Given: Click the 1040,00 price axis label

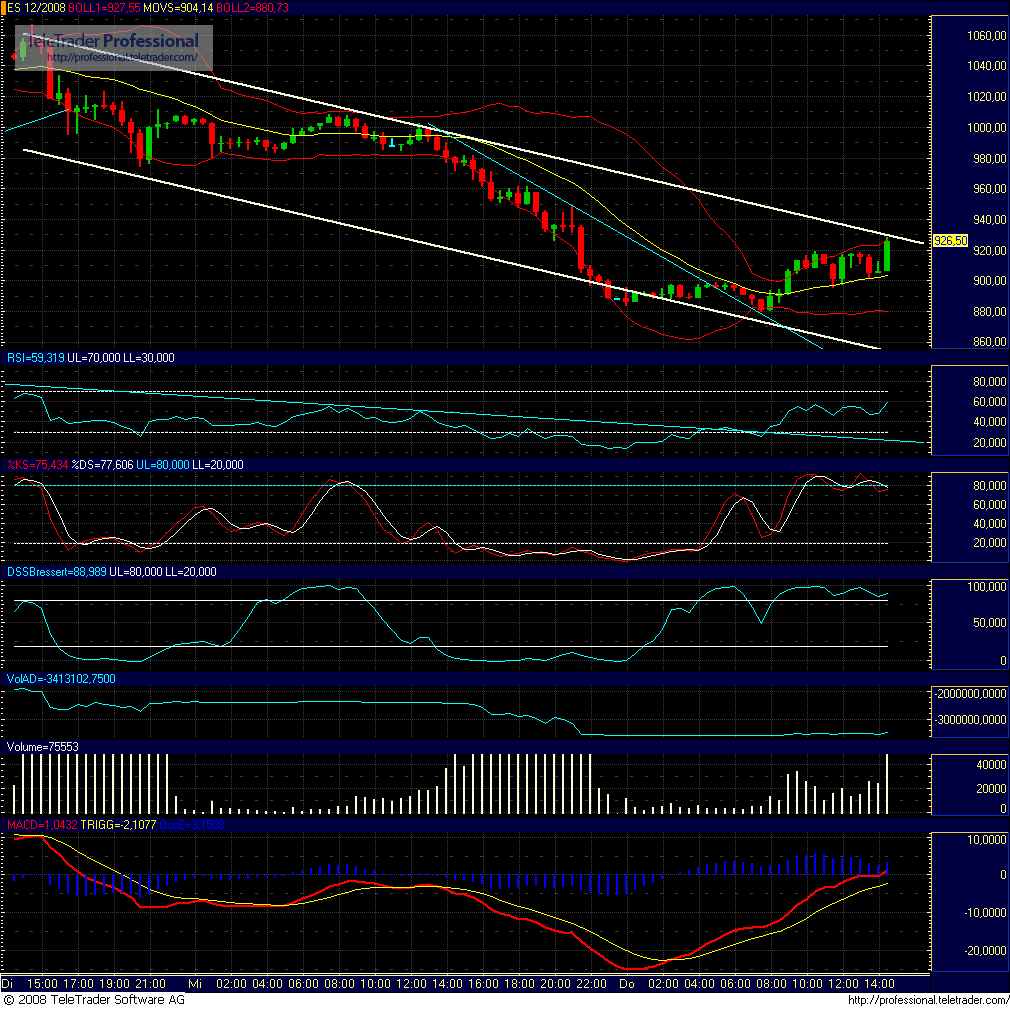Looking at the screenshot, I should [x=986, y=66].
